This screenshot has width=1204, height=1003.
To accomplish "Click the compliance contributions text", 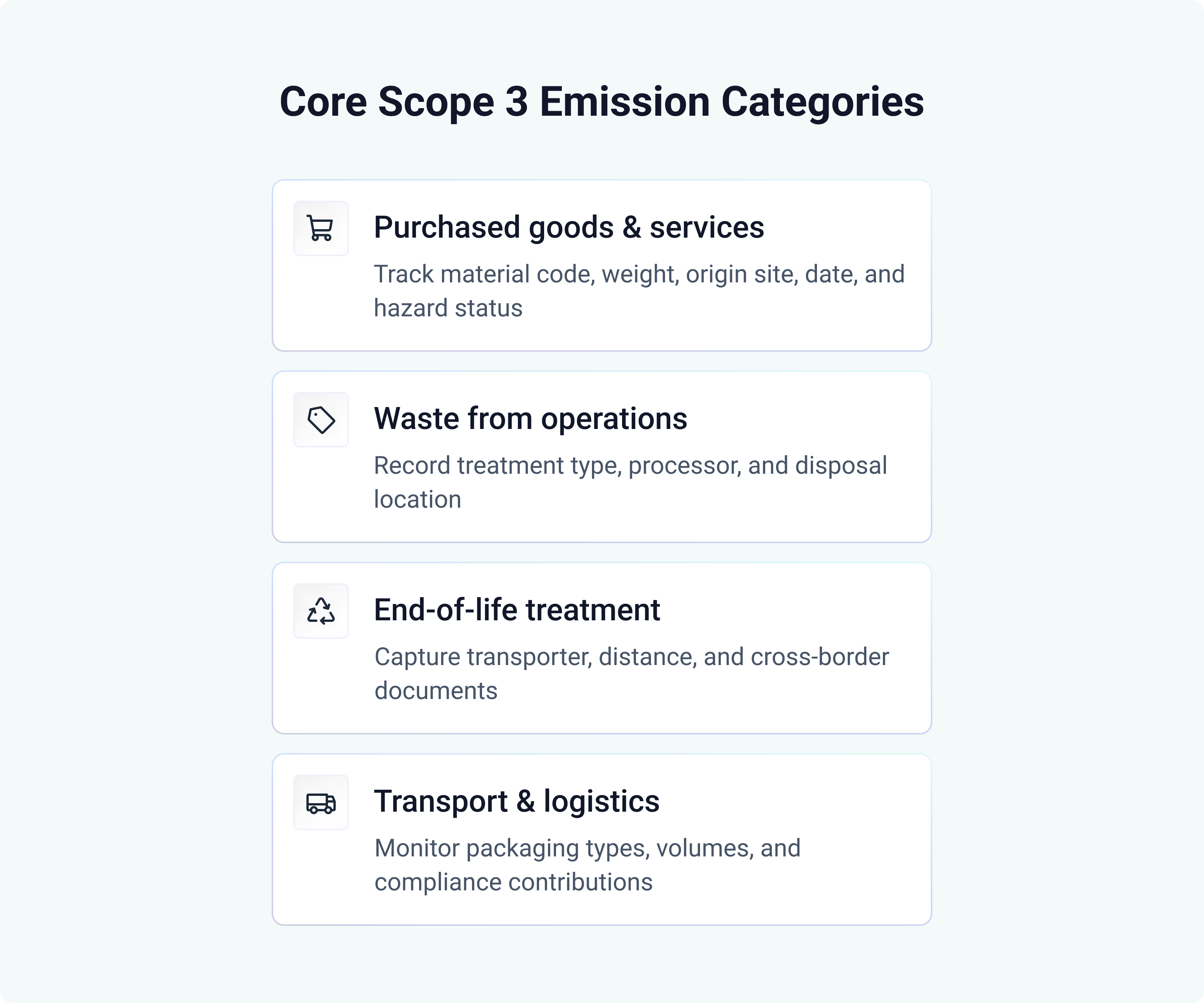I will click(x=513, y=883).
